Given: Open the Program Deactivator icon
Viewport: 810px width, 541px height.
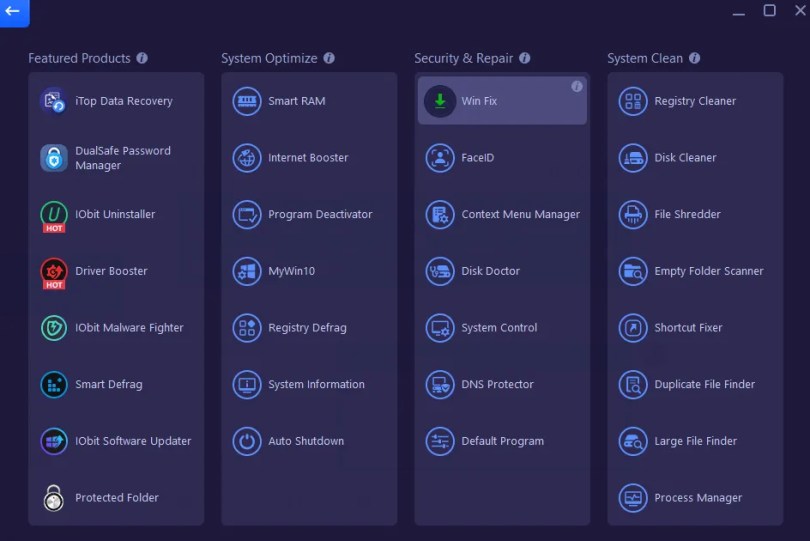Looking at the screenshot, I should [x=247, y=214].
